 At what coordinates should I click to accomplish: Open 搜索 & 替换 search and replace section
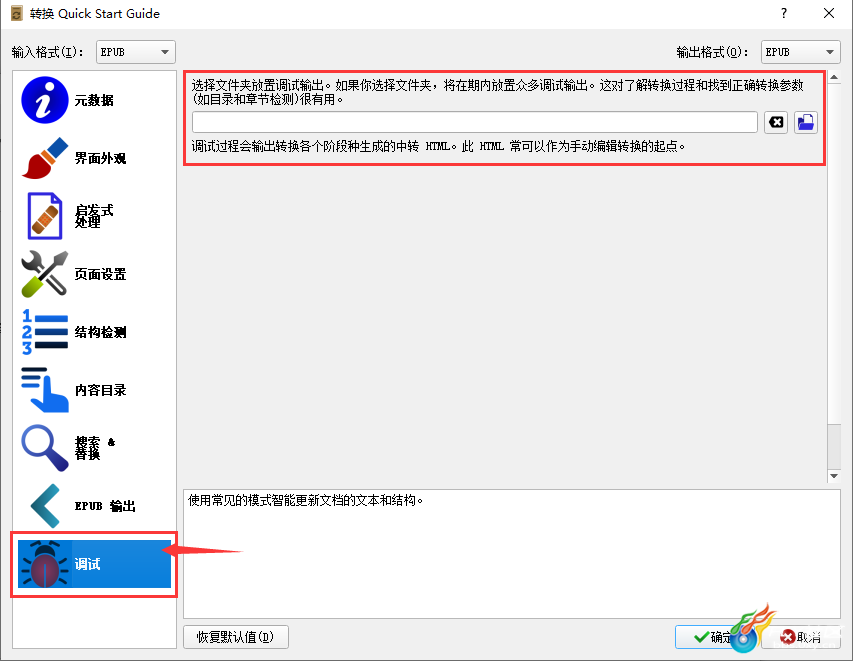coord(94,448)
